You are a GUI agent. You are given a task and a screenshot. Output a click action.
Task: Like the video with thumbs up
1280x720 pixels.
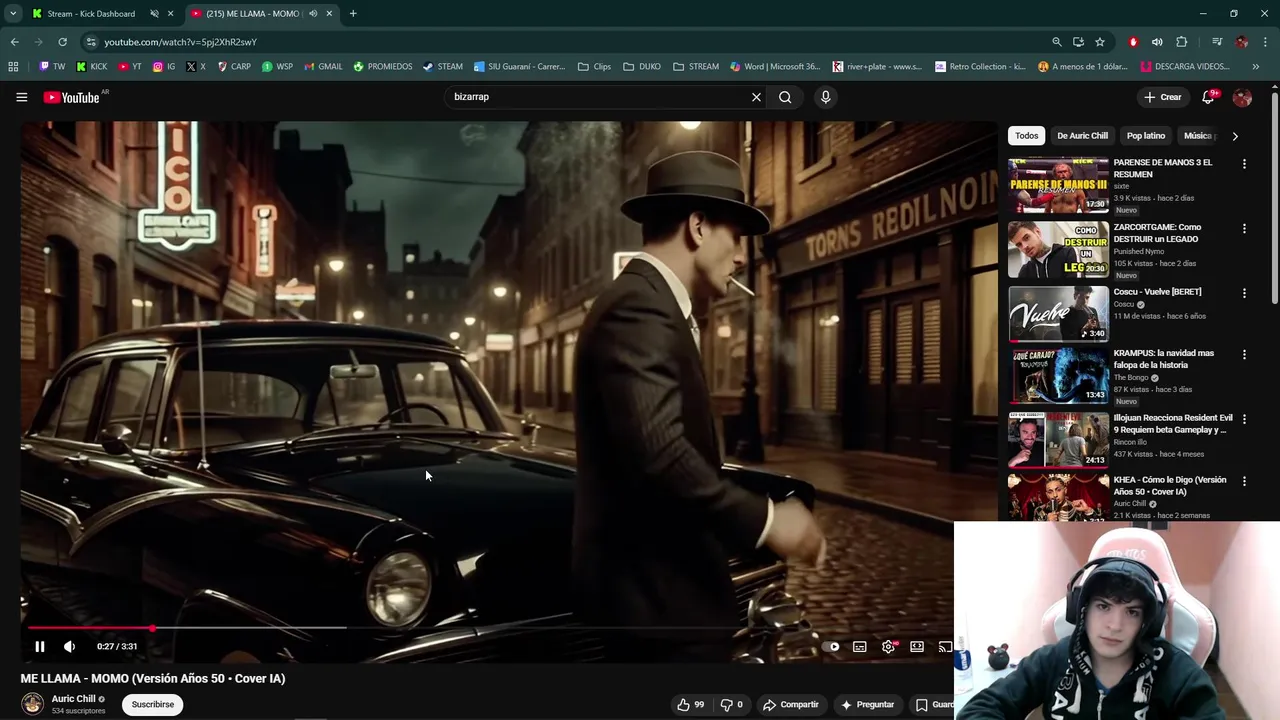tap(690, 704)
